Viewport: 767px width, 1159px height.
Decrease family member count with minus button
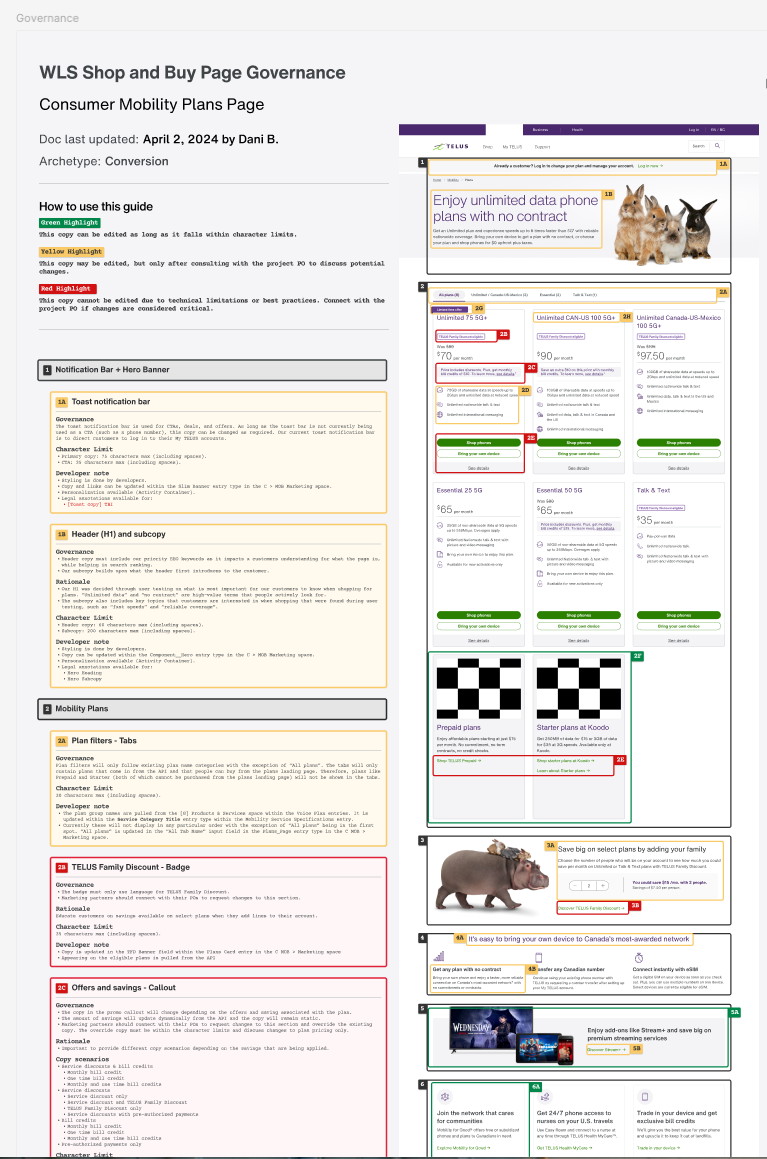coord(575,885)
